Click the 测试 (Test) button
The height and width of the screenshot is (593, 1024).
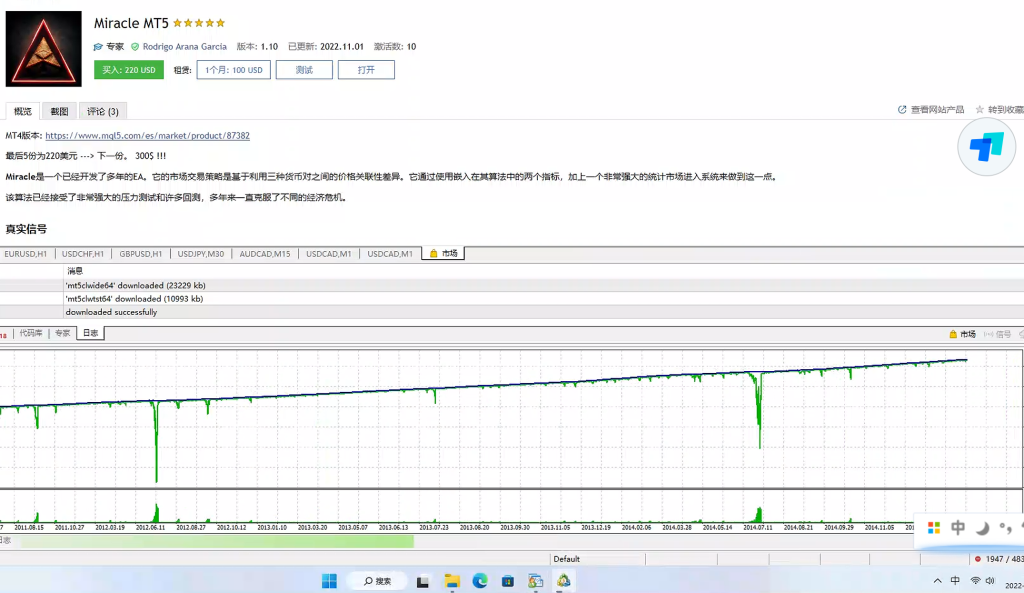(x=304, y=70)
